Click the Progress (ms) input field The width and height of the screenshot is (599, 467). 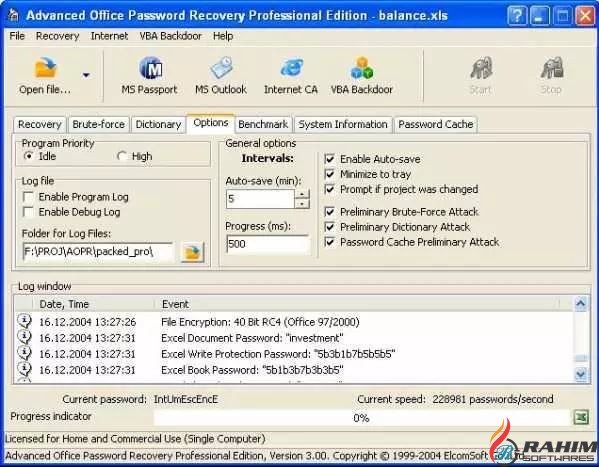268,244
